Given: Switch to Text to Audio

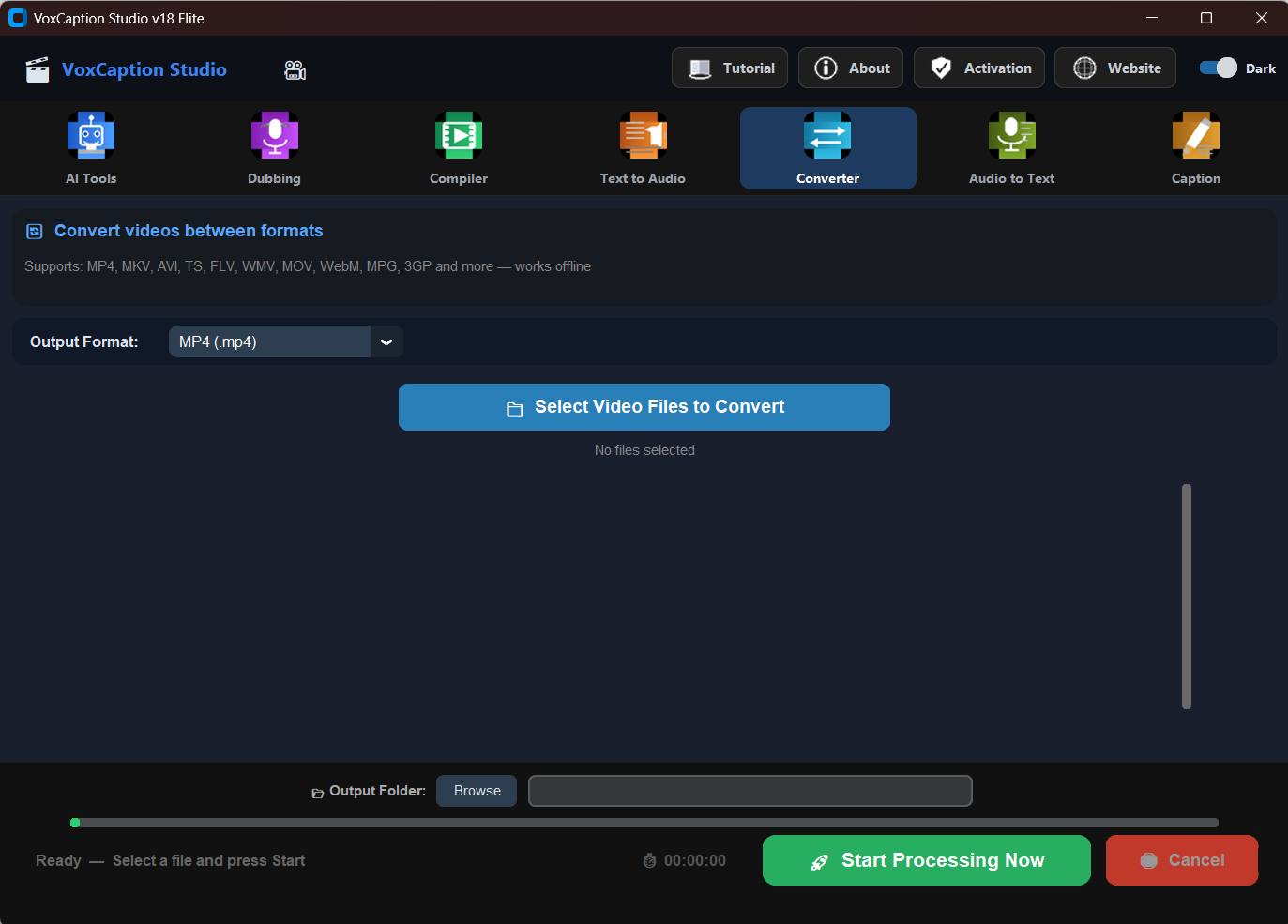Looking at the screenshot, I should tap(642, 147).
